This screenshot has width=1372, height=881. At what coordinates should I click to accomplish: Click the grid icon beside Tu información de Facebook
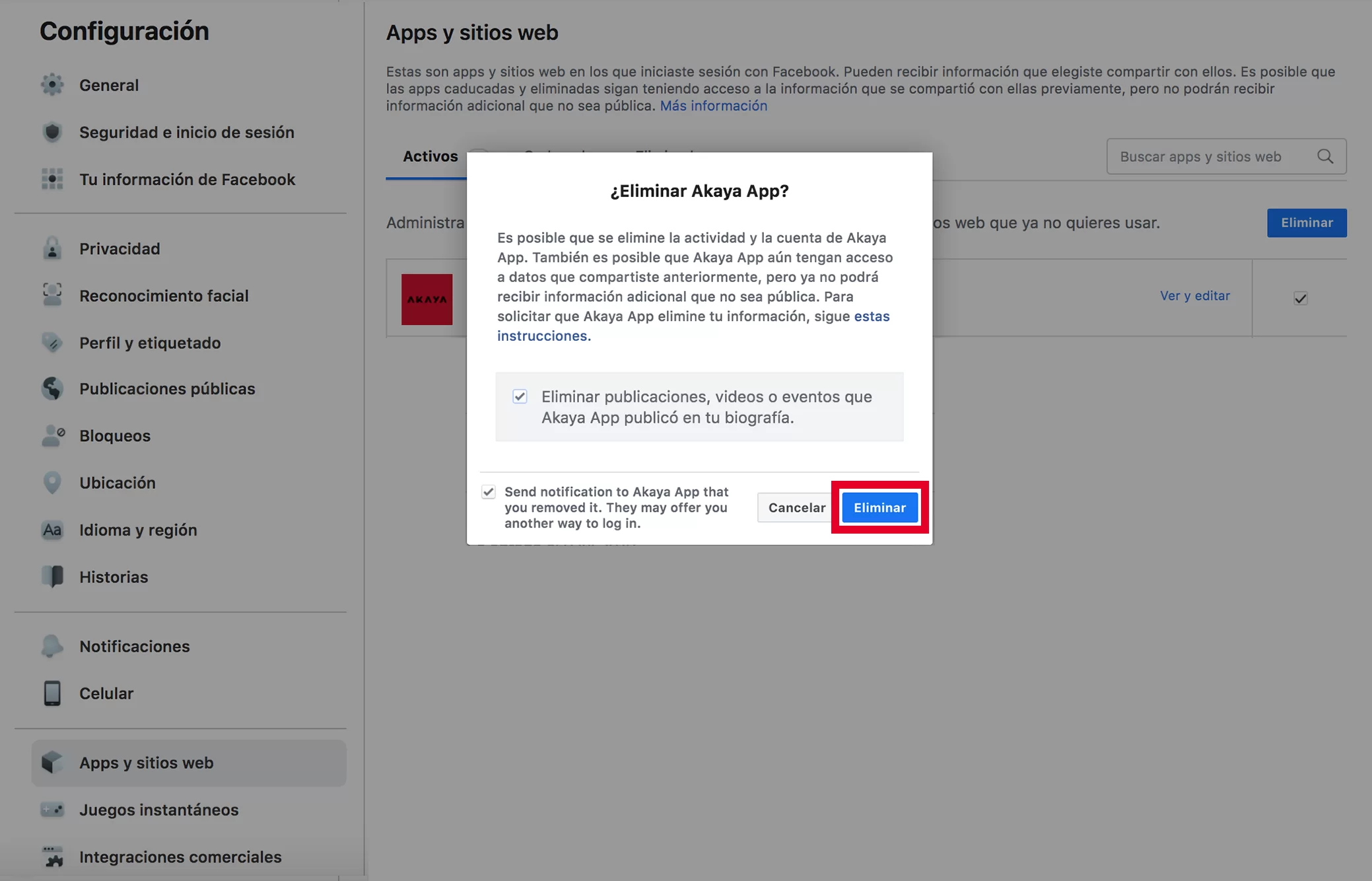tap(52, 179)
